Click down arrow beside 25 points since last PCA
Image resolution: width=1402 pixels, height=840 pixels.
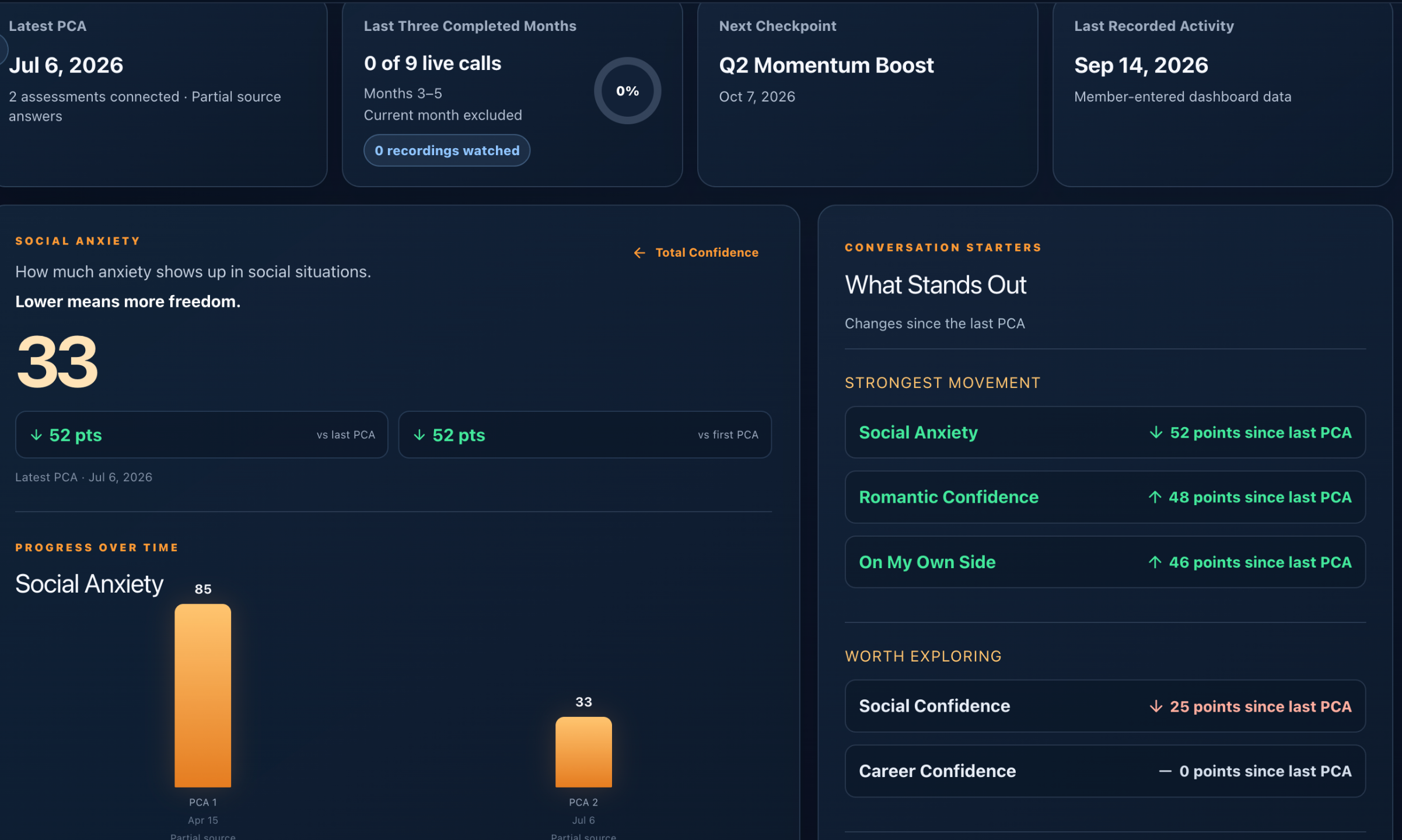pos(1156,706)
